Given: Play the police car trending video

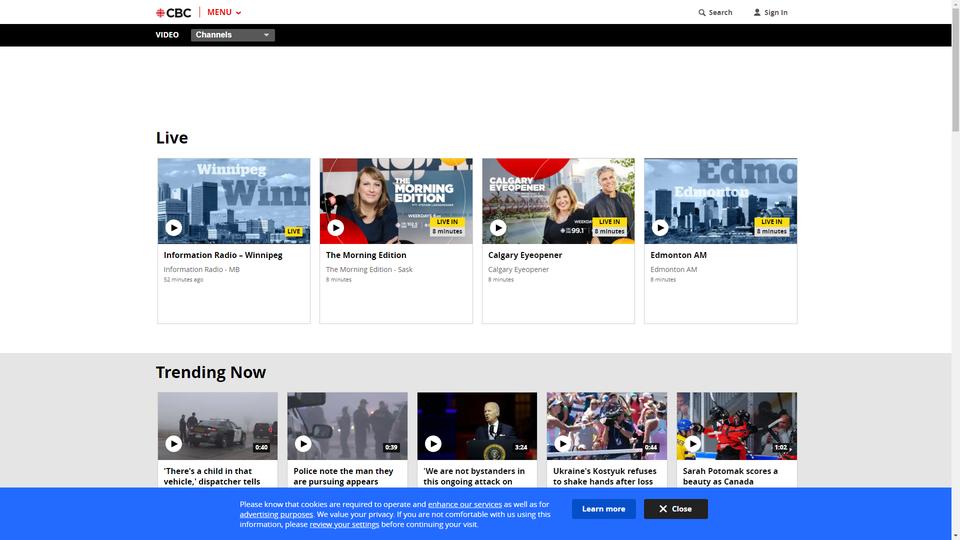Looking at the screenshot, I should [173, 444].
